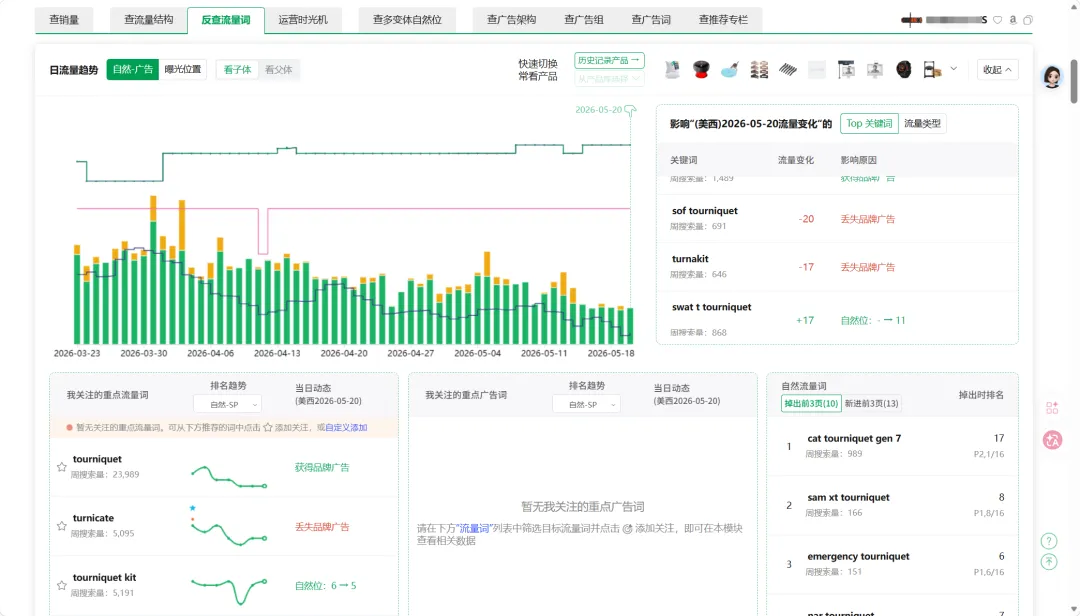This screenshot has width=1080, height=616.
Task: Click the help question mark icon
Action: (x=1048, y=541)
